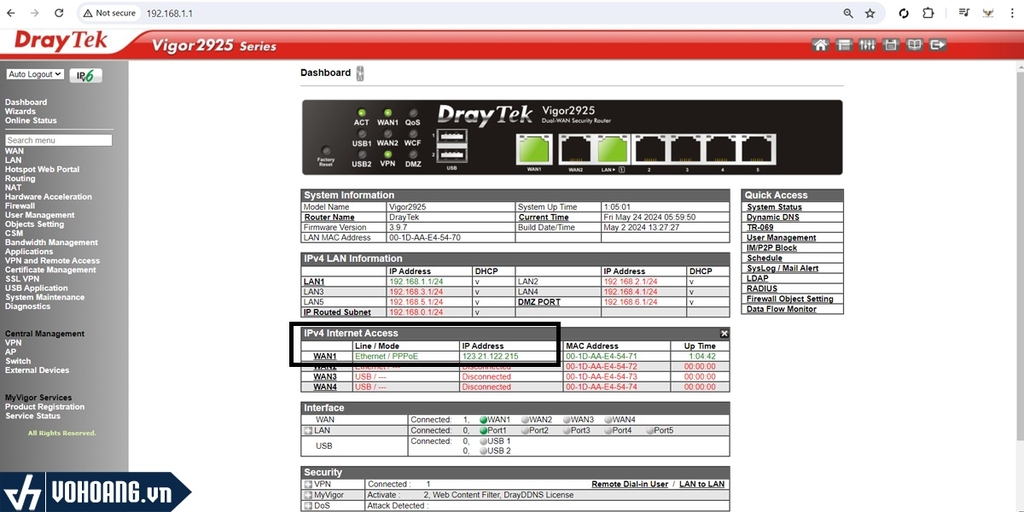The width and height of the screenshot is (1024, 512).
Task: Click the browser back arrow
Action: click(x=11, y=13)
